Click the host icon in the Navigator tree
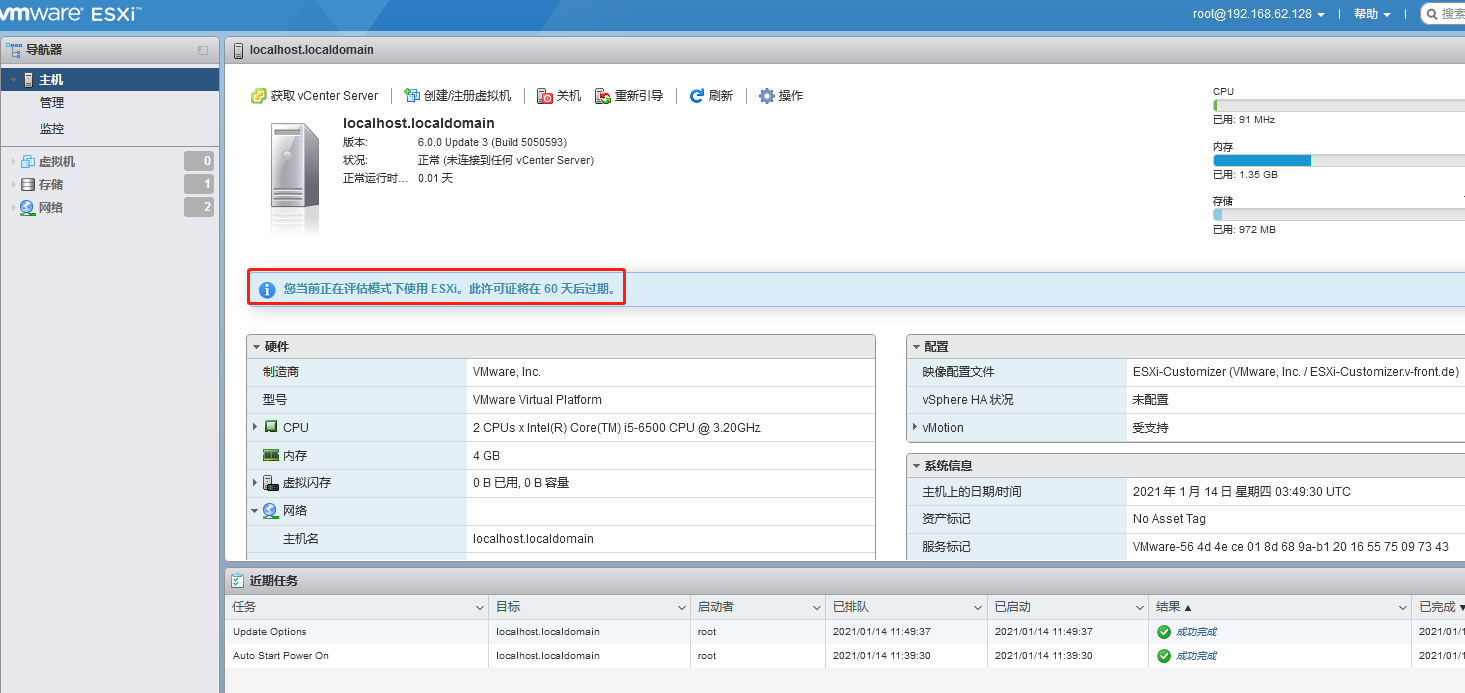The width and height of the screenshot is (1465, 693). click(x=28, y=79)
